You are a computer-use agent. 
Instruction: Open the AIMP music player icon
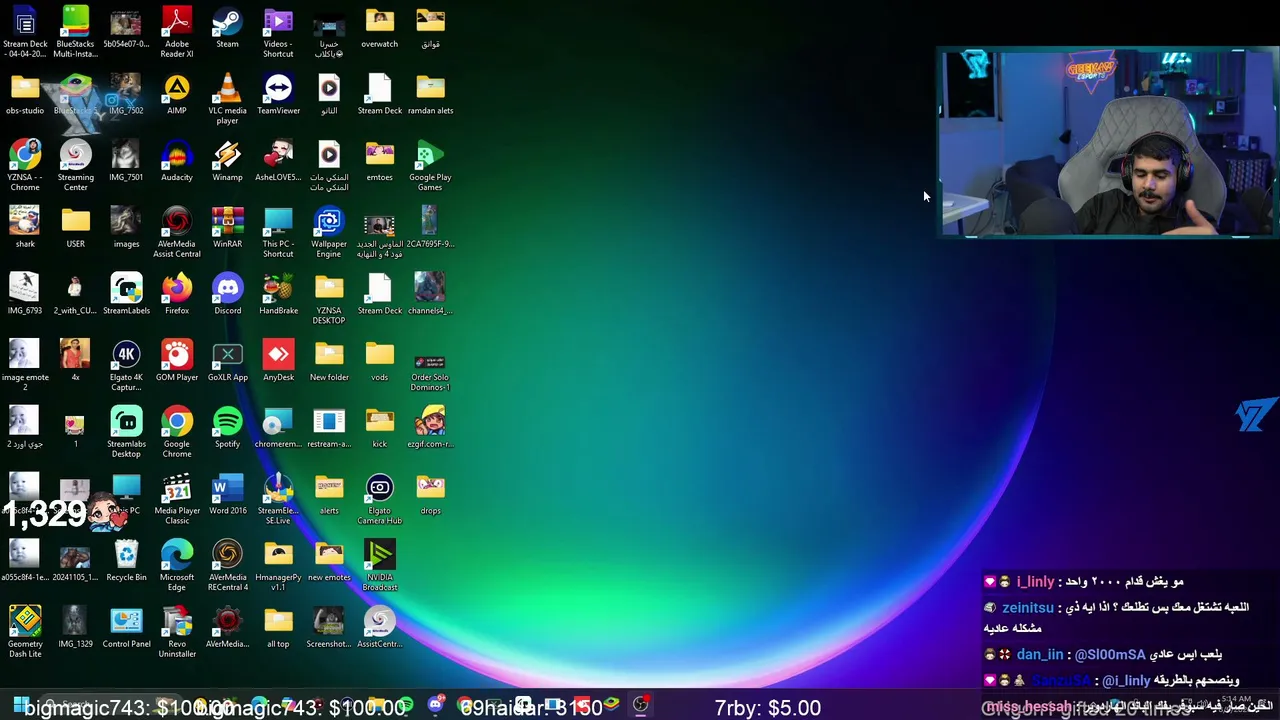click(x=177, y=95)
